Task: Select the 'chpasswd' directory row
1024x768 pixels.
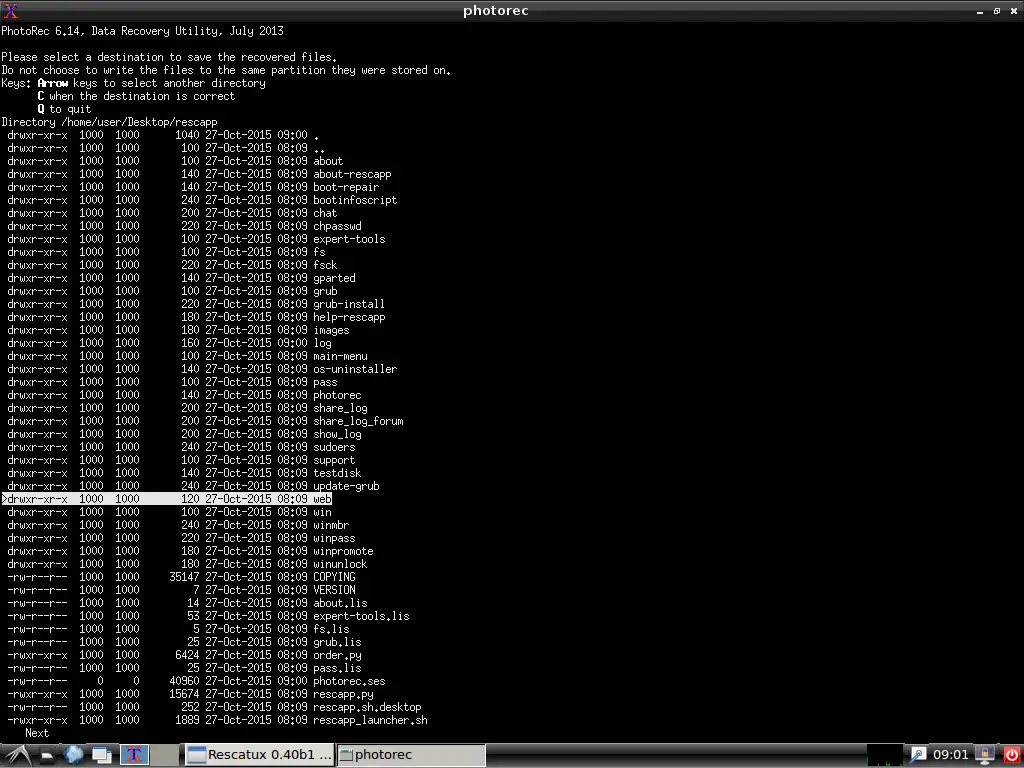Action: (x=184, y=226)
